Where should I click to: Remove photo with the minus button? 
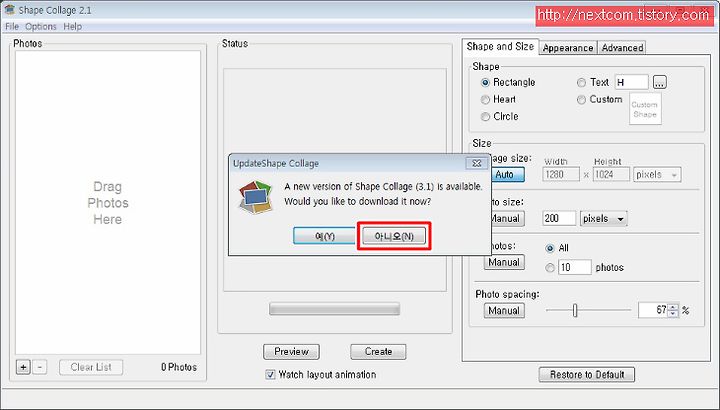[x=40, y=367]
